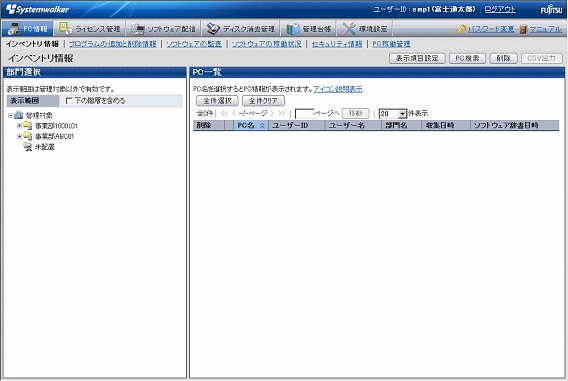Viewport: 568px width, 381px height.
Task: Click the ユーザーID column header
Action: pos(296,125)
